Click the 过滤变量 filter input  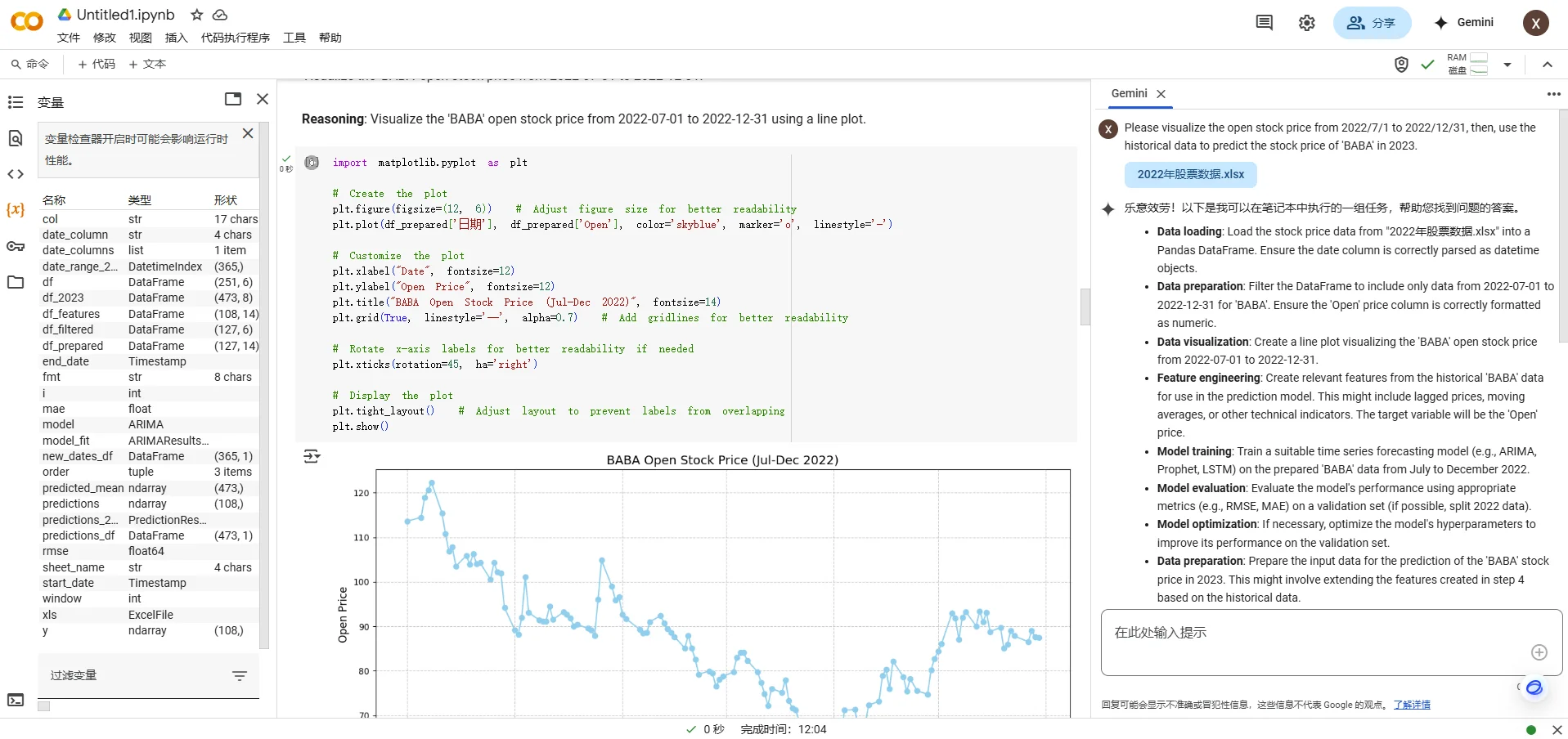pyautogui.click(x=136, y=675)
